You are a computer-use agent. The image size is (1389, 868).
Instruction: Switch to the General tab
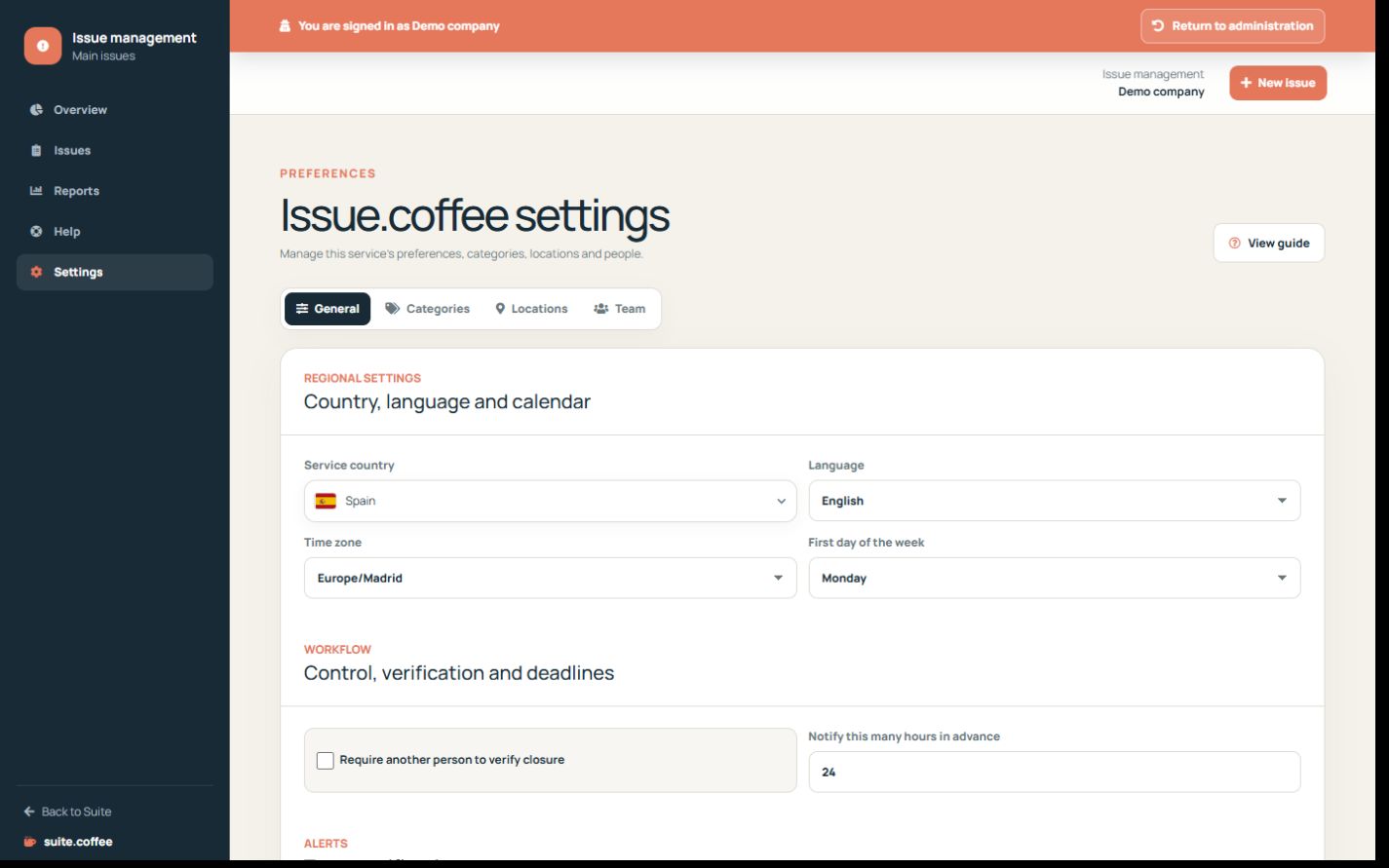click(x=328, y=309)
